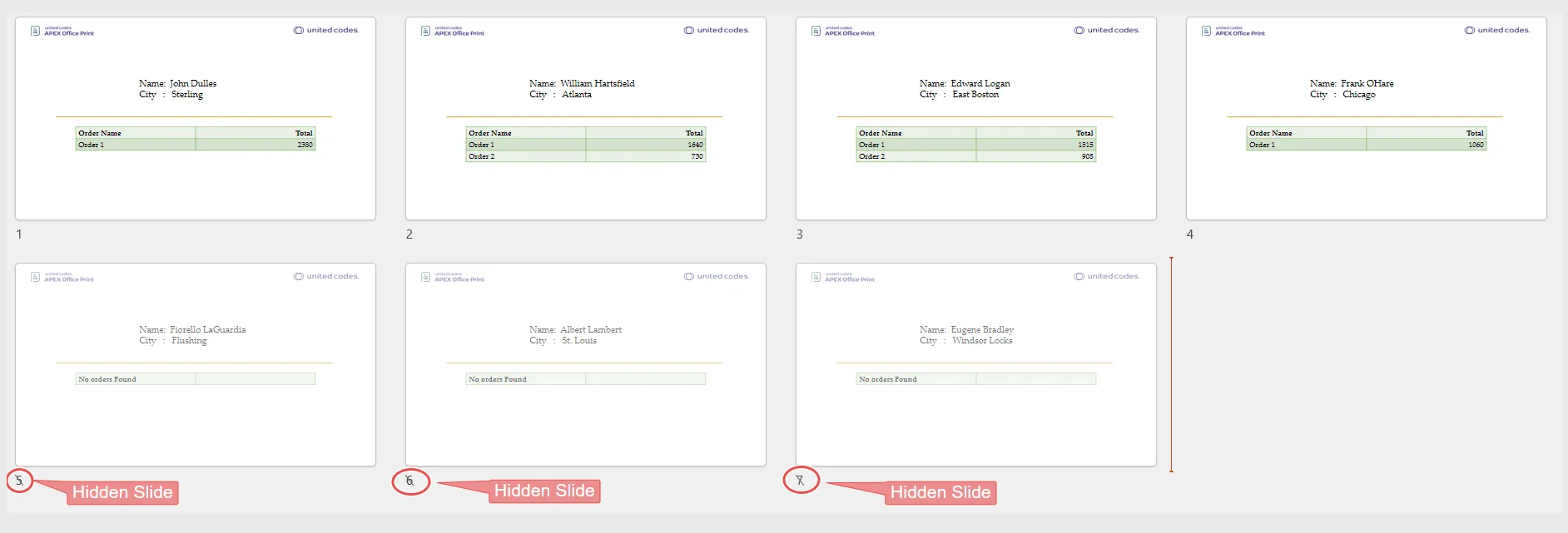1568x533 pixels.
Task: Click slide number 1 label
Action: click(x=19, y=234)
